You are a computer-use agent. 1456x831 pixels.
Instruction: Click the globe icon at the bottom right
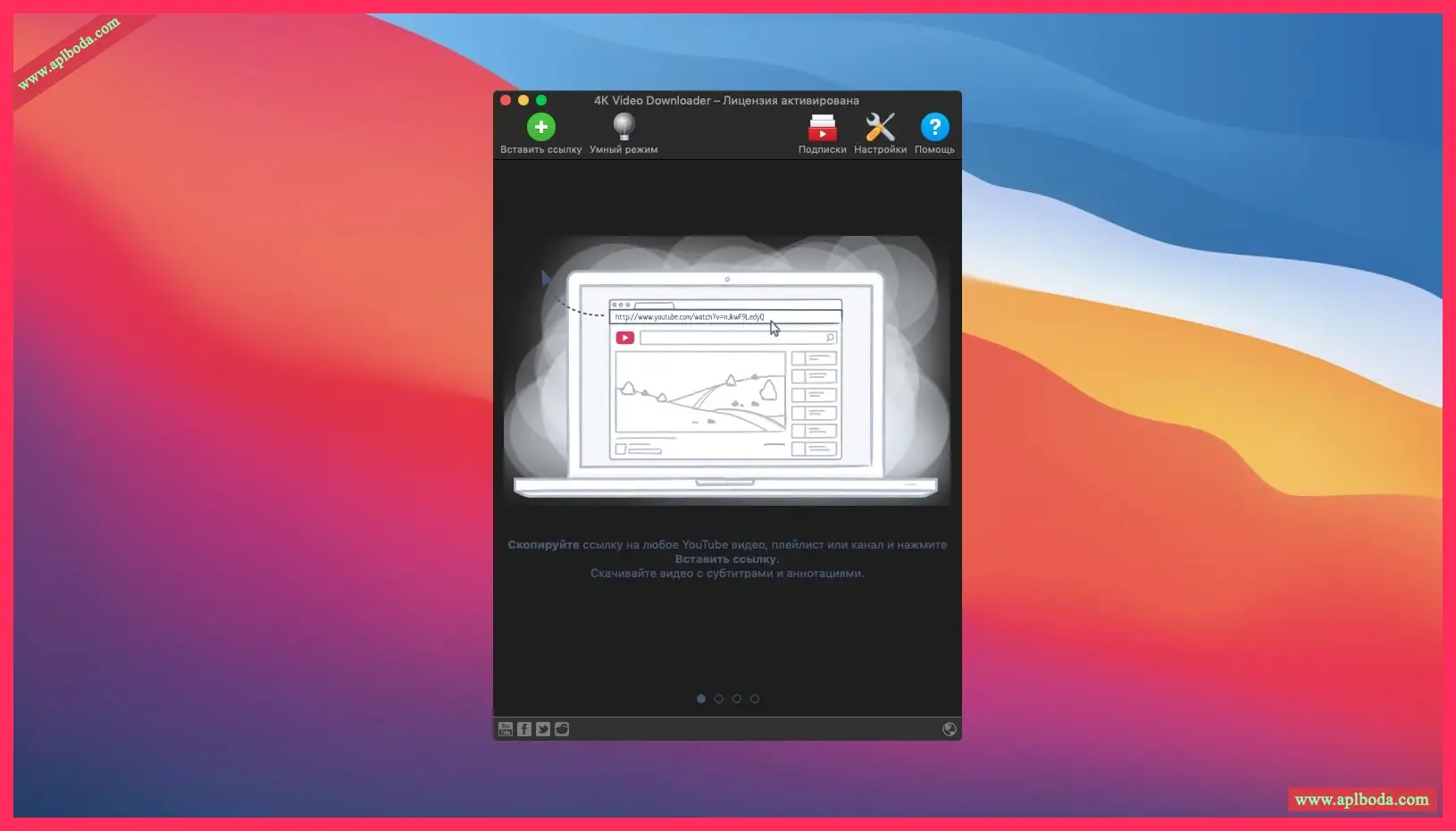[x=950, y=729]
